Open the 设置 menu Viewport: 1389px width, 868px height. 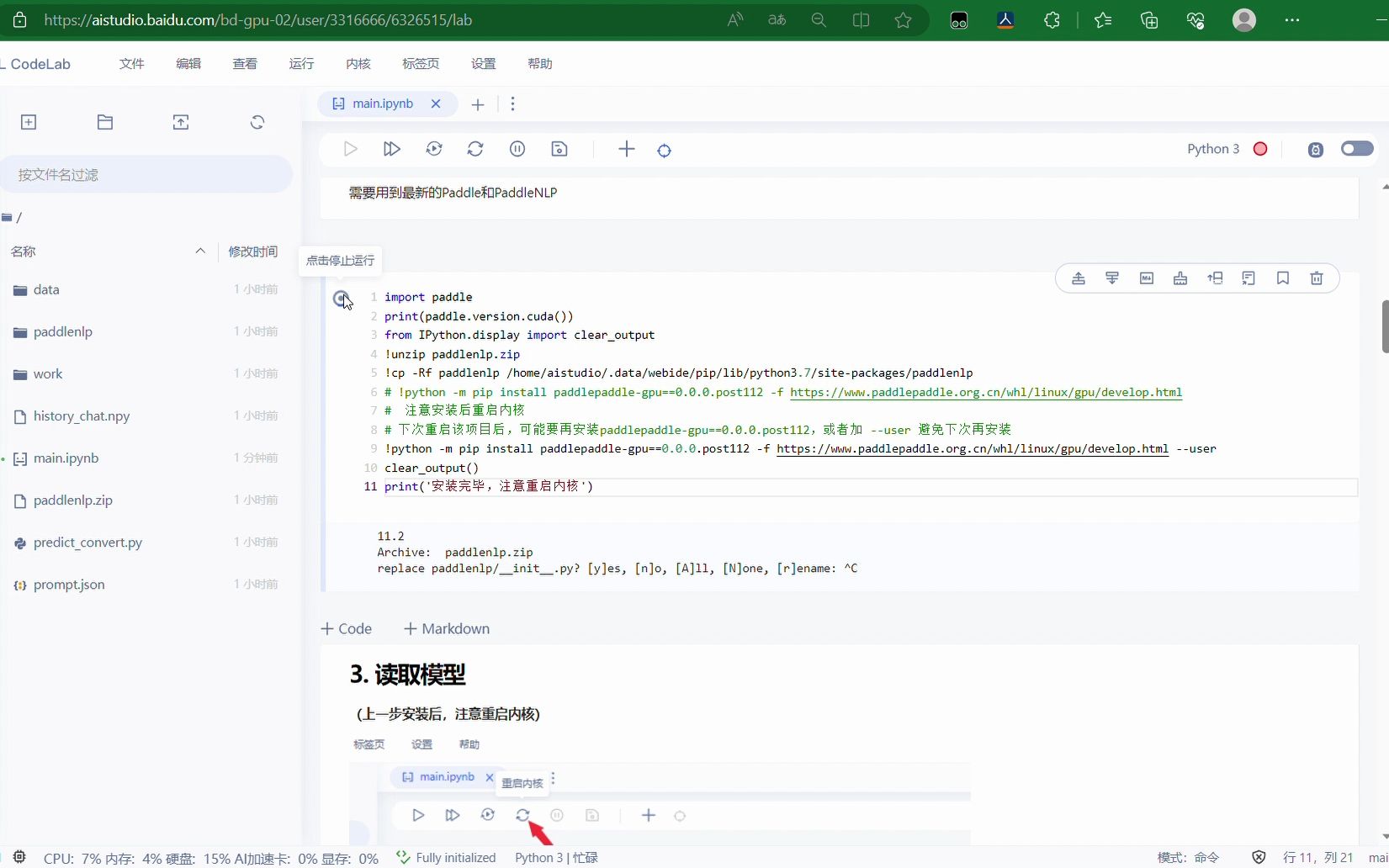tap(484, 64)
